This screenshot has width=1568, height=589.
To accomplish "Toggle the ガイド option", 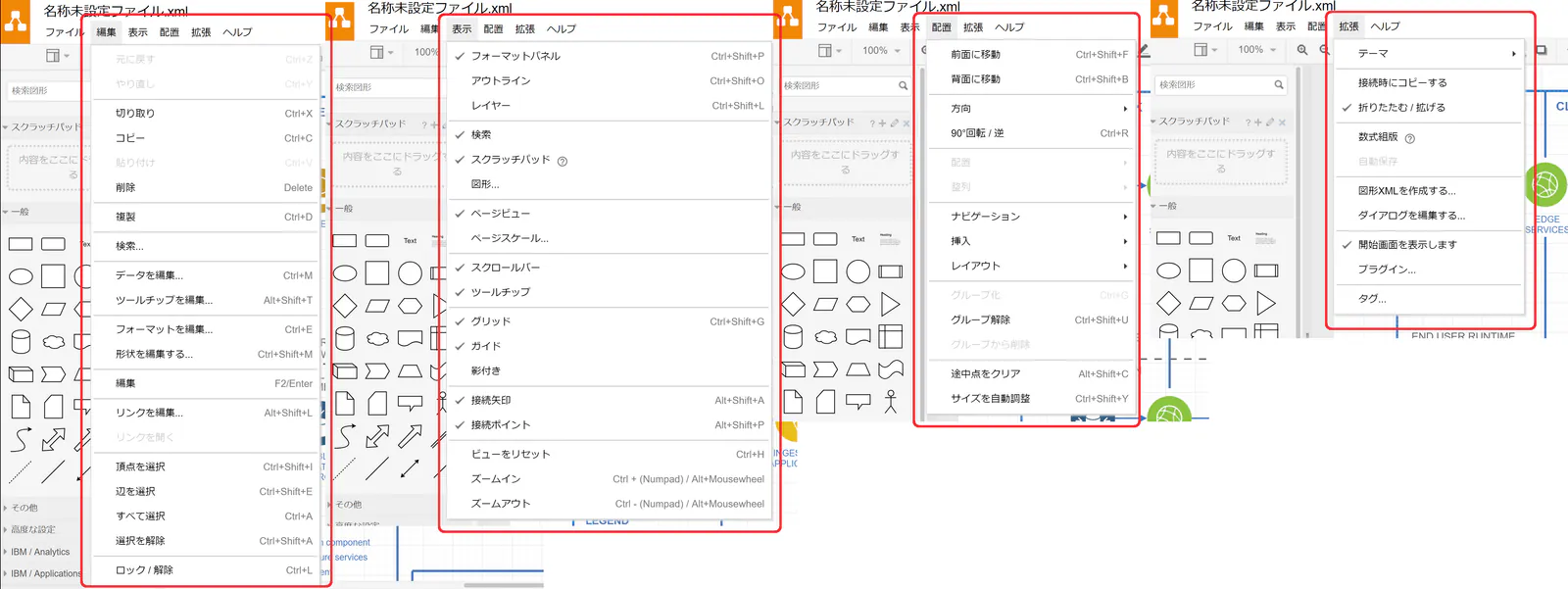I will click(609, 346).
